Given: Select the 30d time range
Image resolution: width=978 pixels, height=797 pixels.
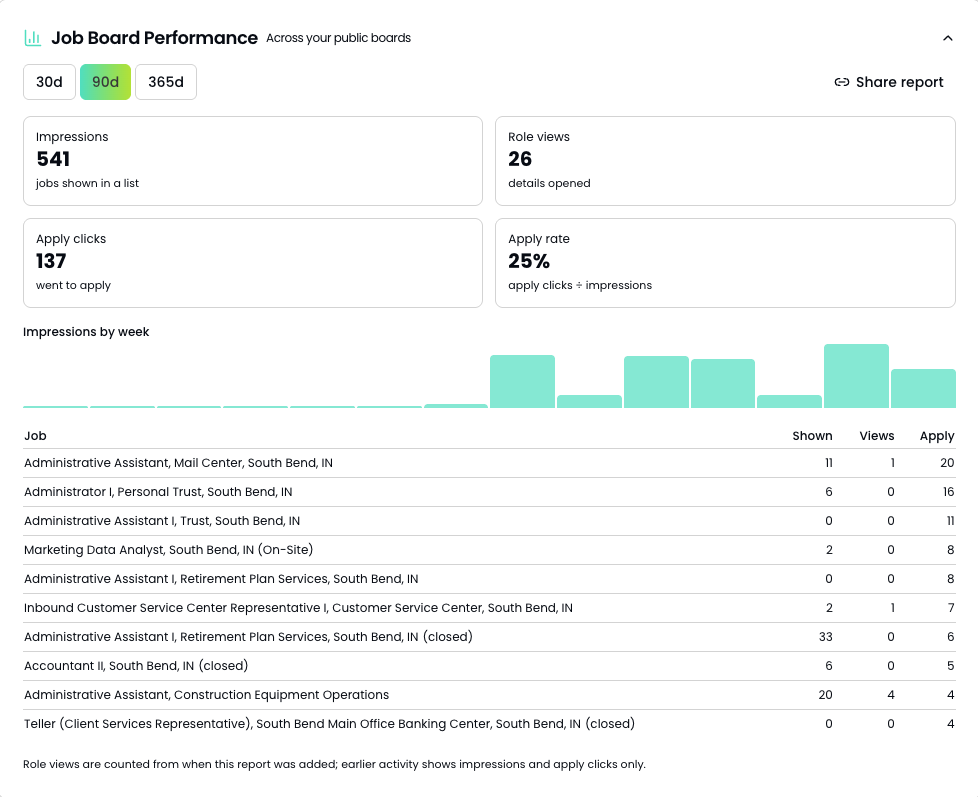Looking at the screenshot, I should pos(49,82).
